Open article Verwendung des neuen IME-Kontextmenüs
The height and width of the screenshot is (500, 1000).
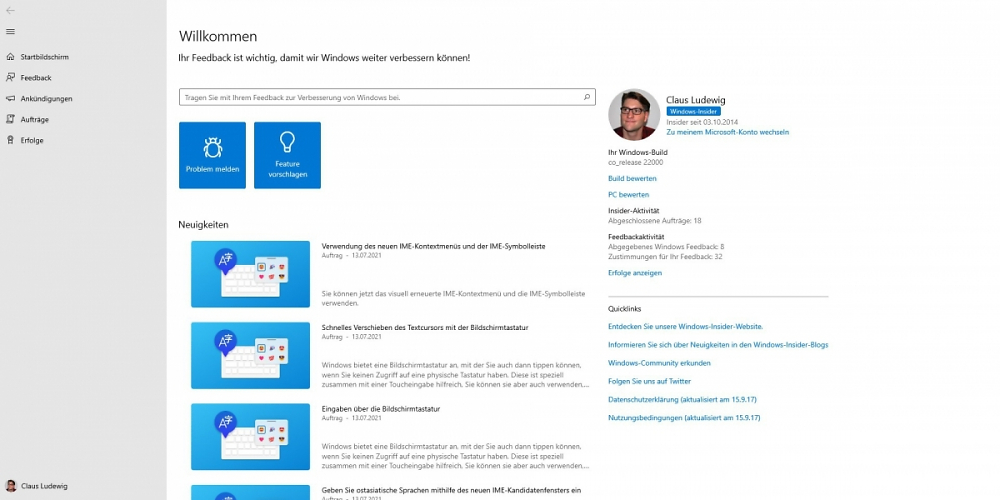pyautogui.click(x=434, y=246)
